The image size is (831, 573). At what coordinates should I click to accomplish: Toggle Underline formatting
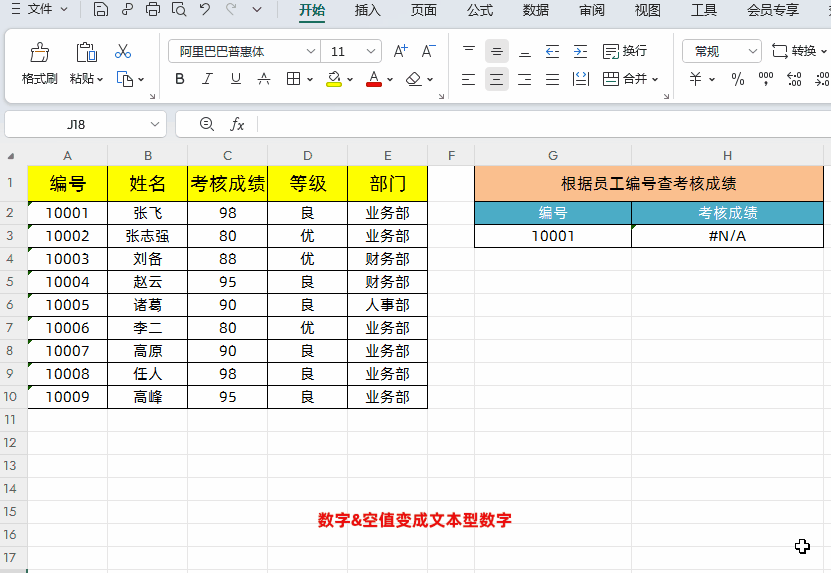tap(236, 79)
